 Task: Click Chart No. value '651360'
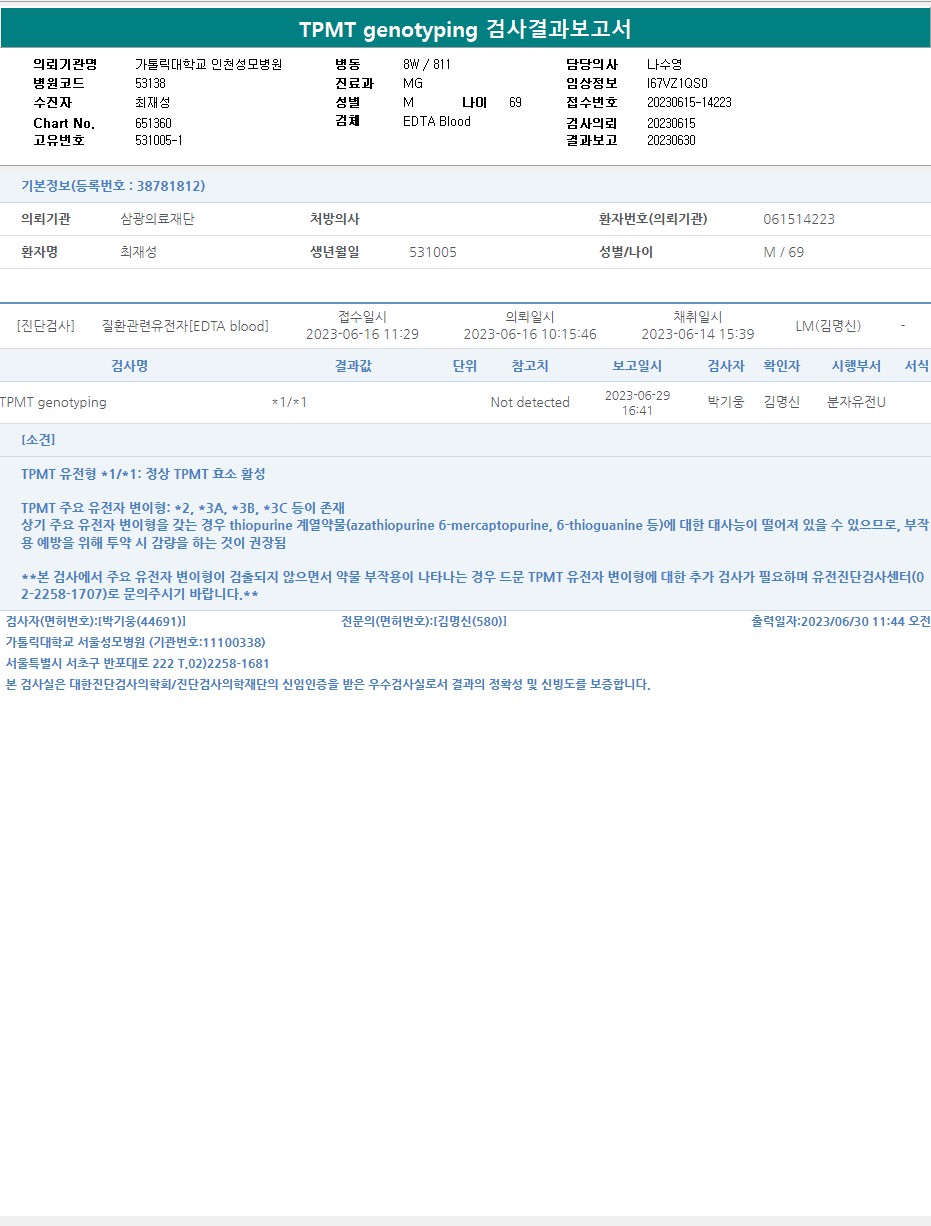153,123
